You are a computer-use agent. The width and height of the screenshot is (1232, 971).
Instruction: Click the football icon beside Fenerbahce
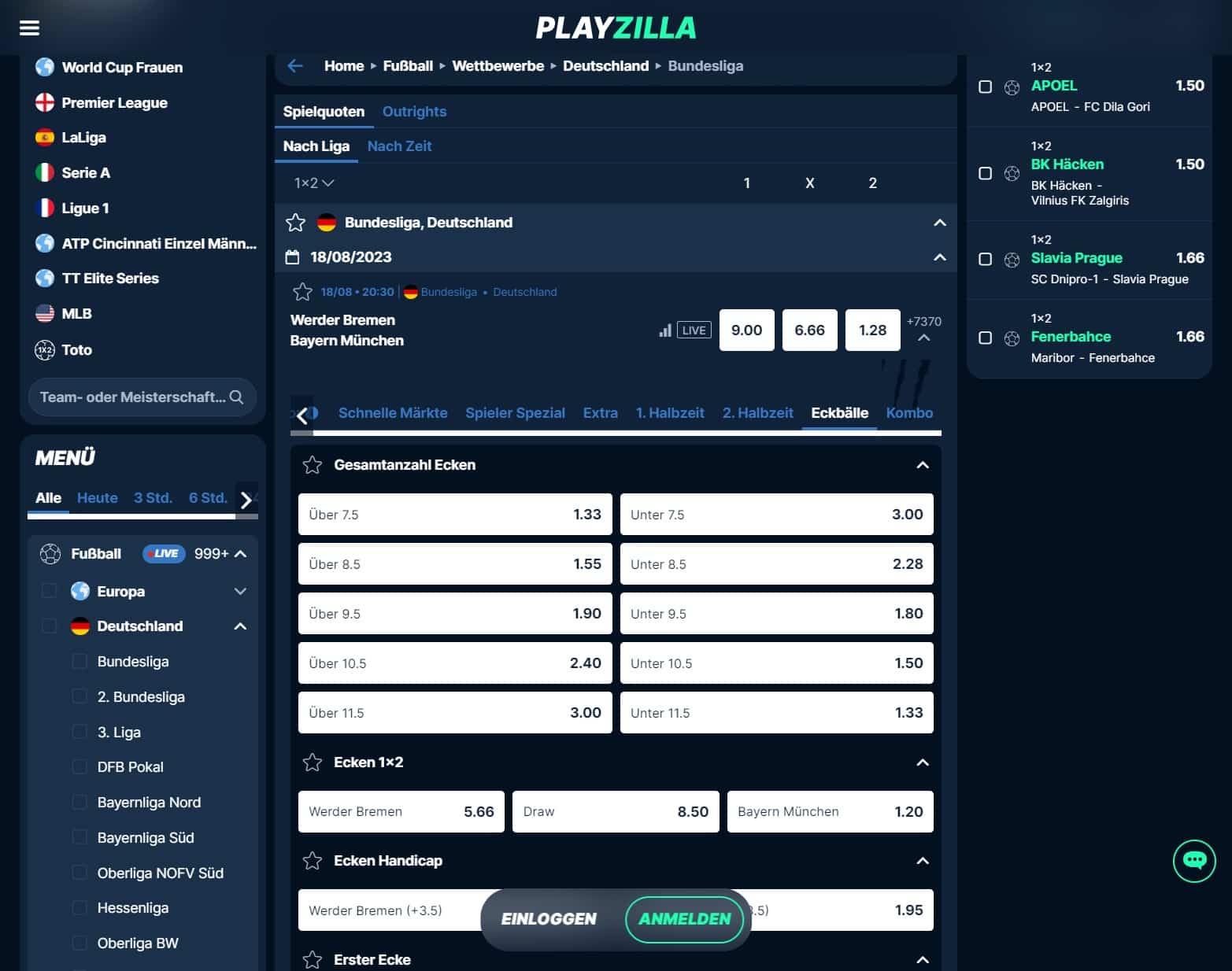click(1012, 338)
